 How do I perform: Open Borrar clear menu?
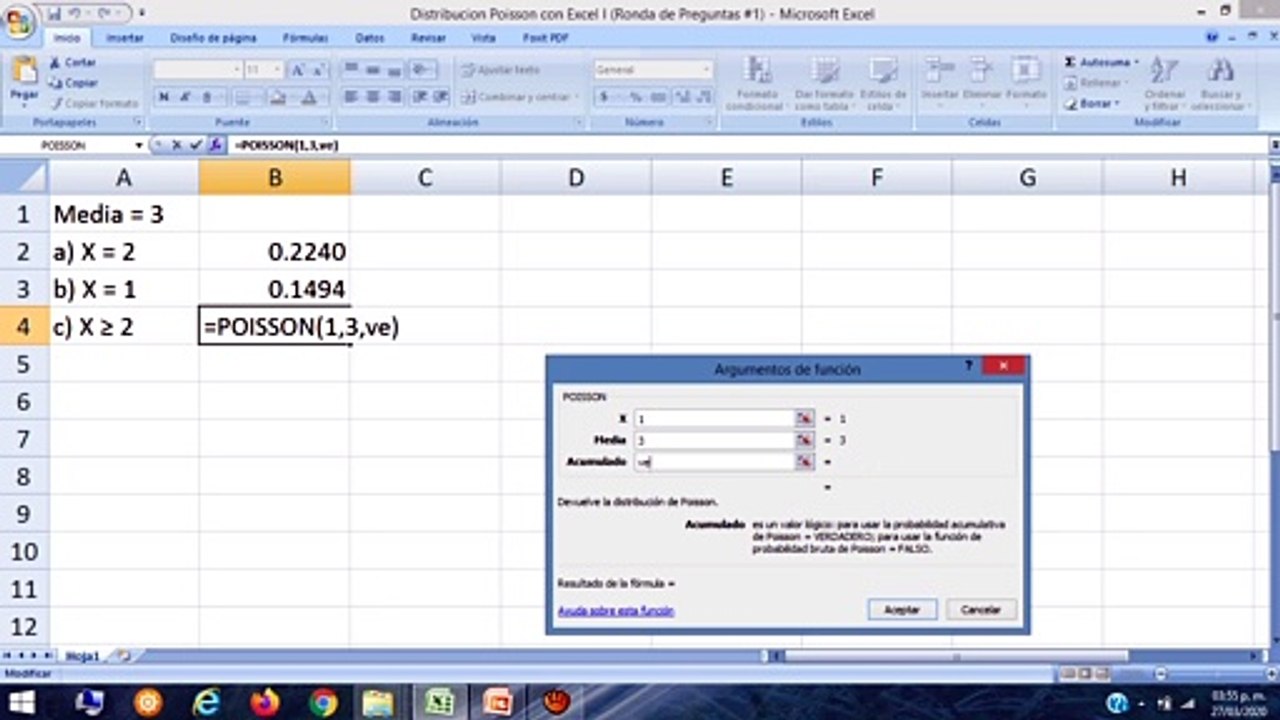click(x=1094, y=103)
